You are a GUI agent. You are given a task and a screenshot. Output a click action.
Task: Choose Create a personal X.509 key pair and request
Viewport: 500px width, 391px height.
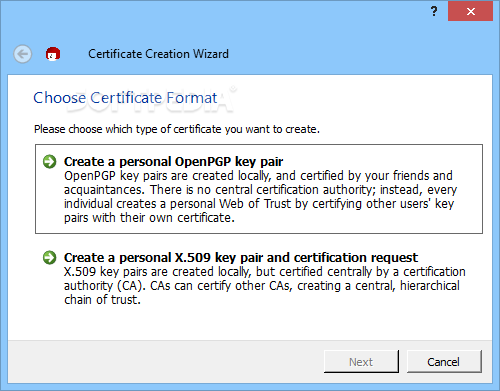(259, 278)
